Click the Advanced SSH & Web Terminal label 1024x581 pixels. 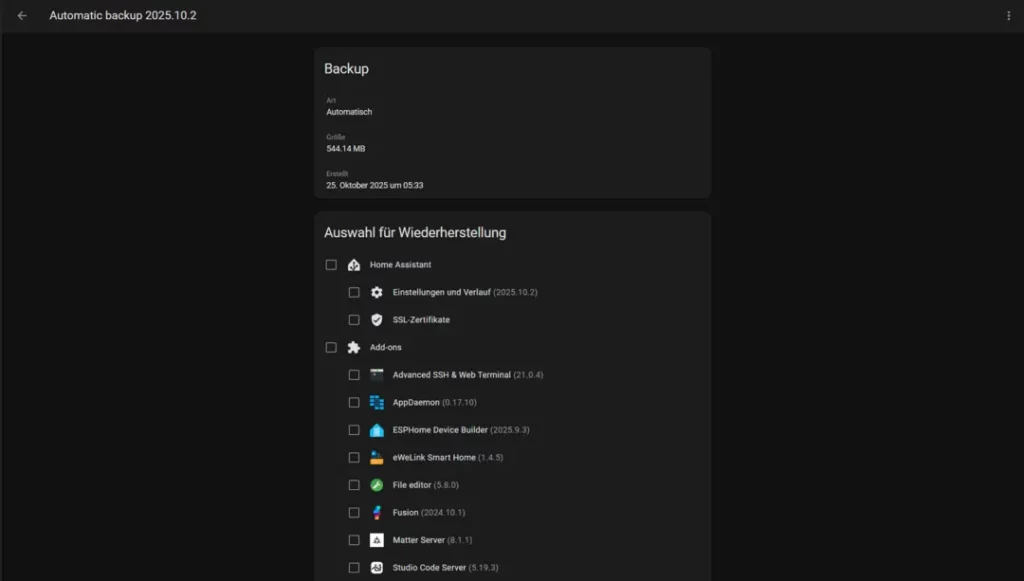click(x=450, y=375)
